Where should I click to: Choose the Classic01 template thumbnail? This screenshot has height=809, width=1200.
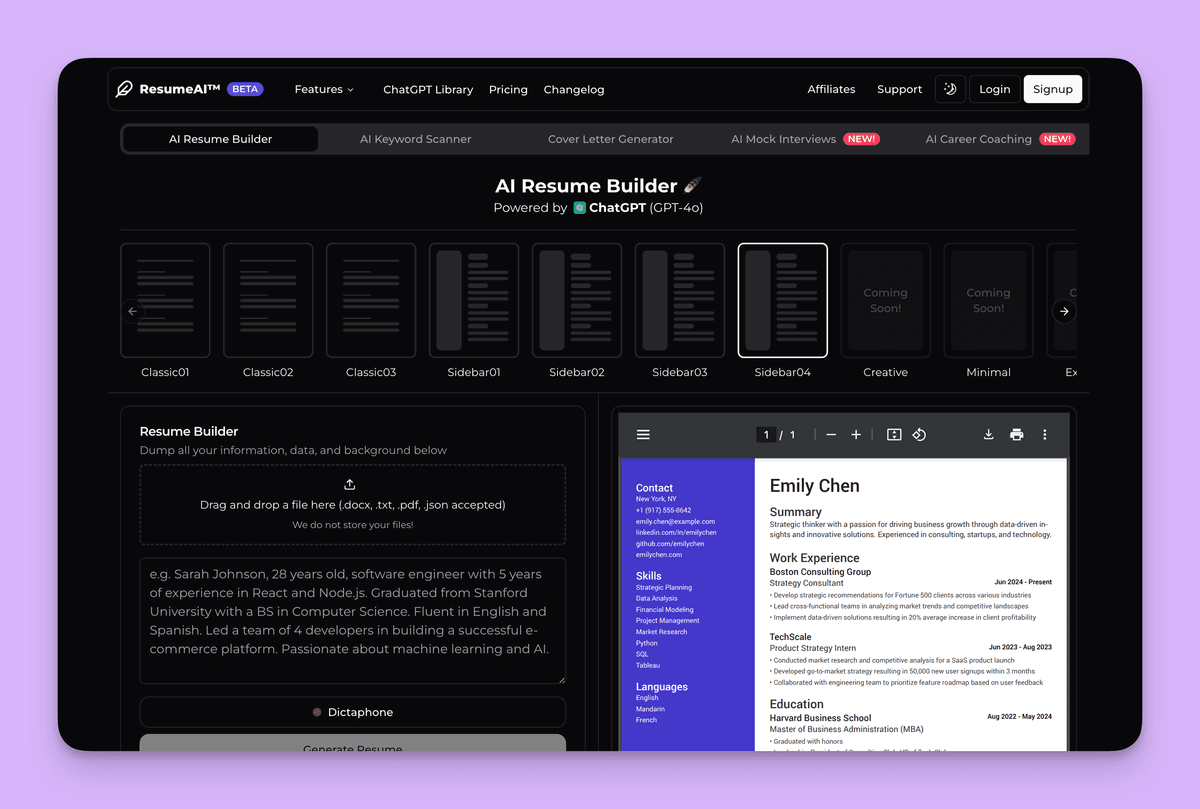[165, 300]
